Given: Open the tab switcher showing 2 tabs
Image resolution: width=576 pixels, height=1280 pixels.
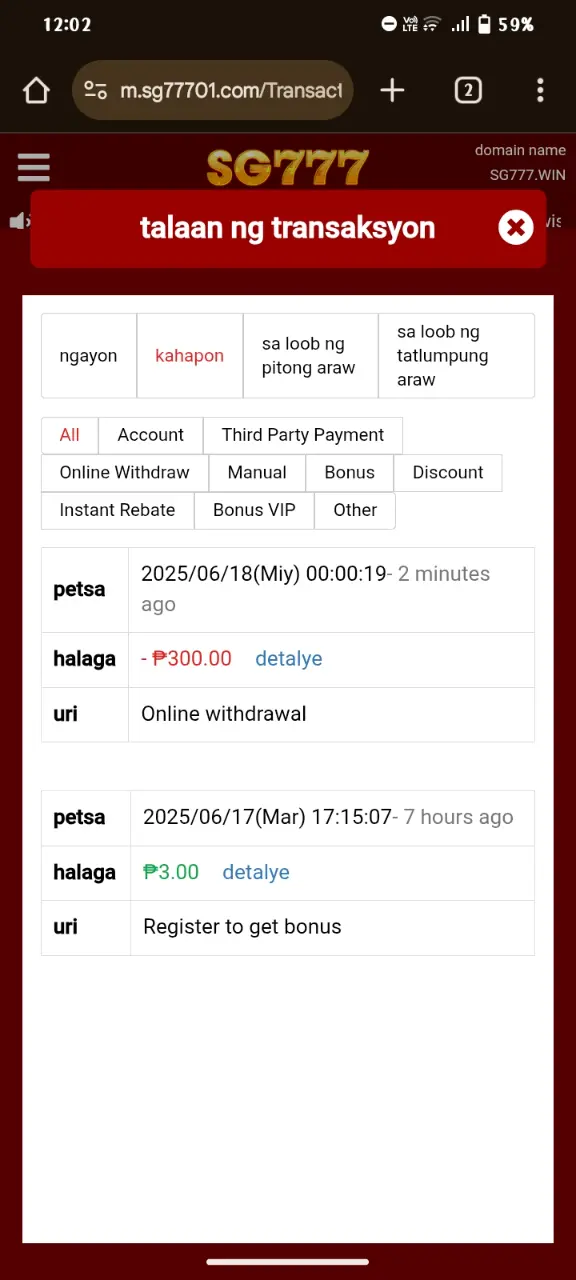Looking at the screenshot, I should pyautogui.click(x=468, y=91).
